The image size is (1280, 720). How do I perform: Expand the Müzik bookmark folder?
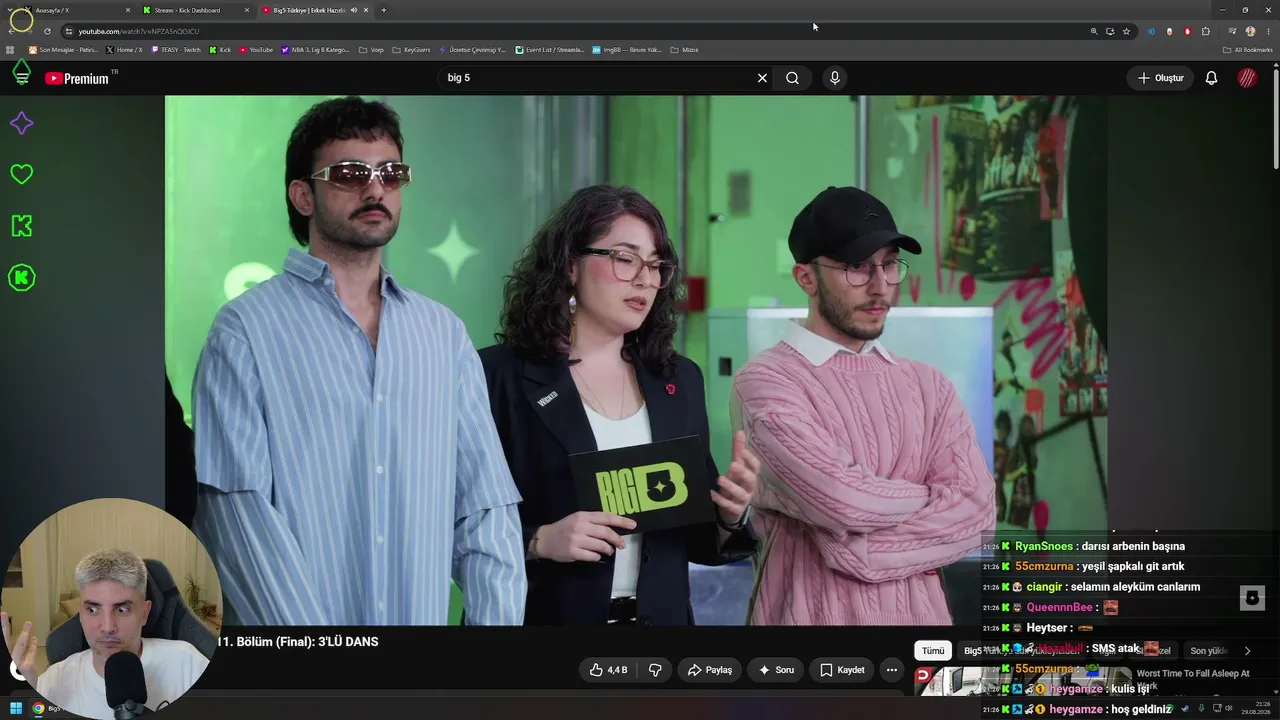pos(684,50)
